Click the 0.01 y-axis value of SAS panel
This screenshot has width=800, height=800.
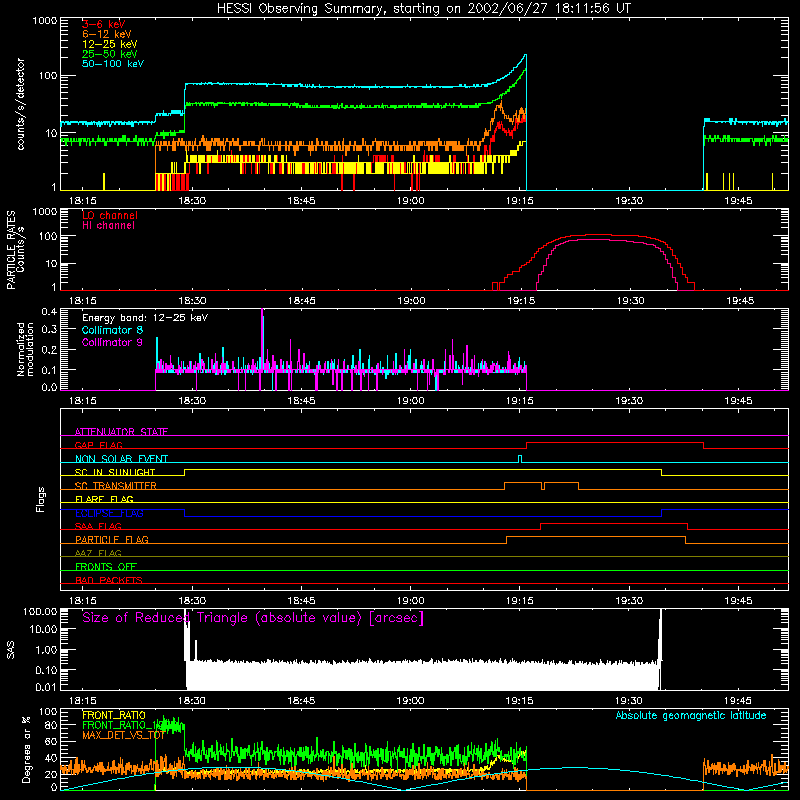point(46,687)
